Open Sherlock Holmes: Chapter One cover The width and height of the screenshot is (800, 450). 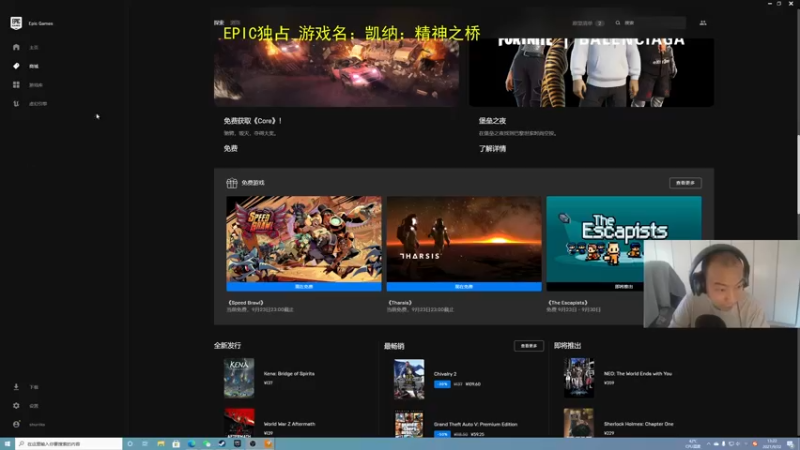coord(579,422)
